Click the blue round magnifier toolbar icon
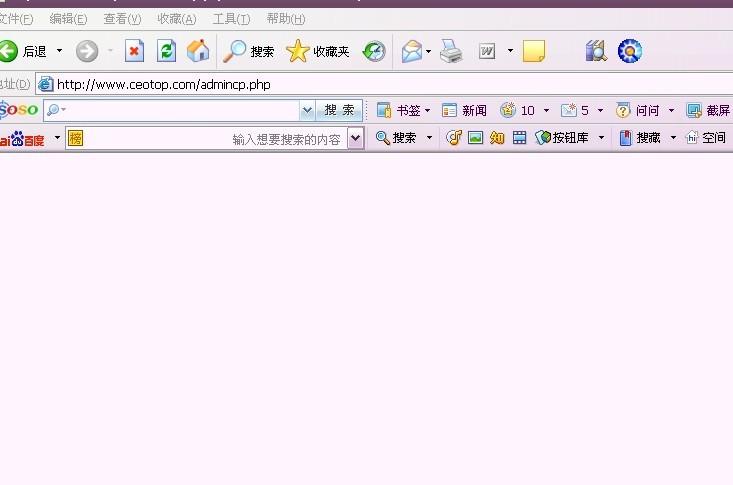 [630, 51]
